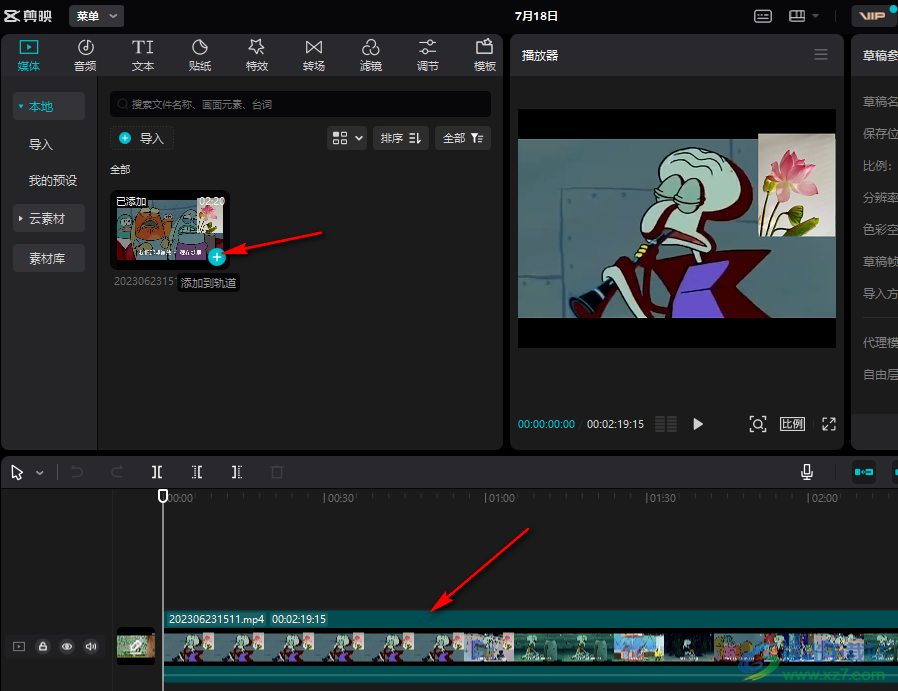The height and width of the screenshot is (691, 898).
Task: Click the timeline playhead marker
Action: 163,496
